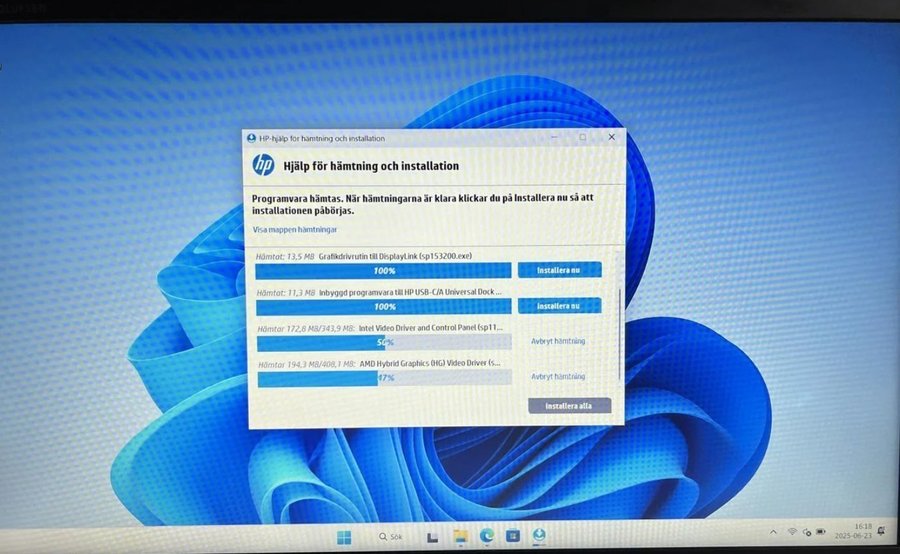The image size is (900, 554).
Task: Click the HP USB-C/A Dock 100% progress bar
Action: 383,307
